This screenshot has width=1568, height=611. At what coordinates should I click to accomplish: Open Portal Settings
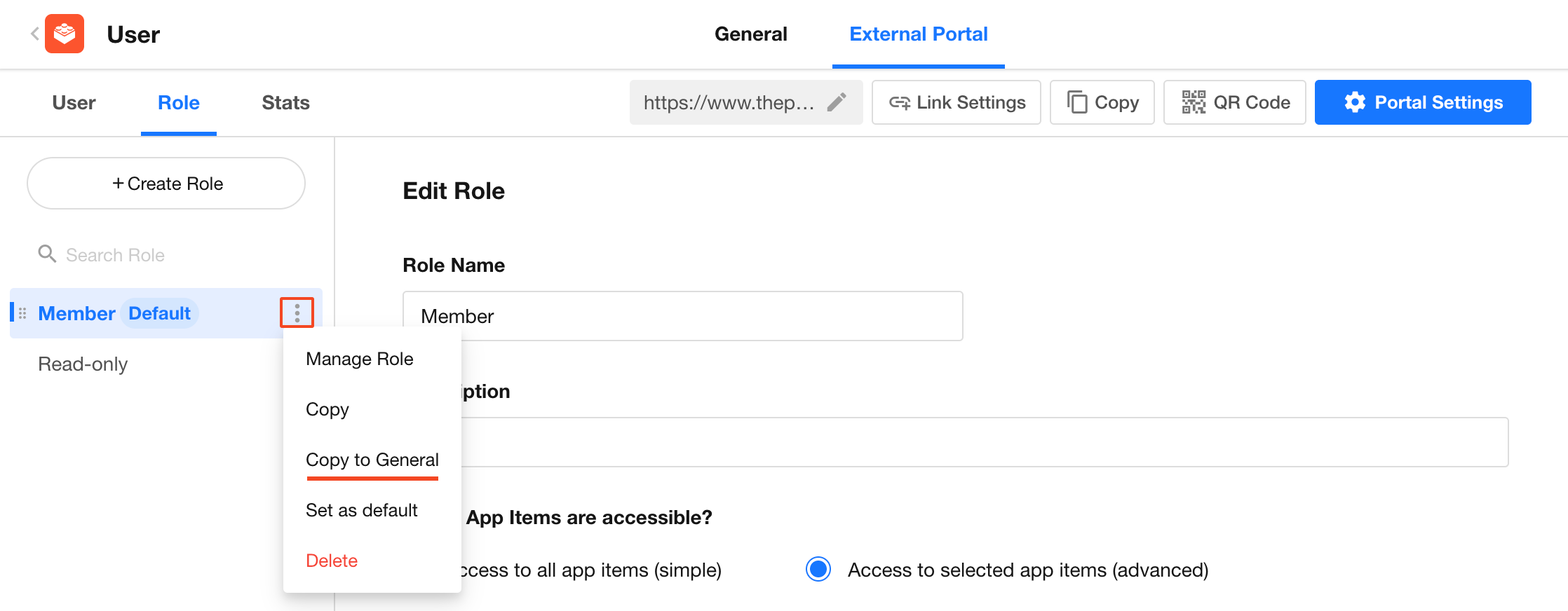click(x=1422, y=102)
